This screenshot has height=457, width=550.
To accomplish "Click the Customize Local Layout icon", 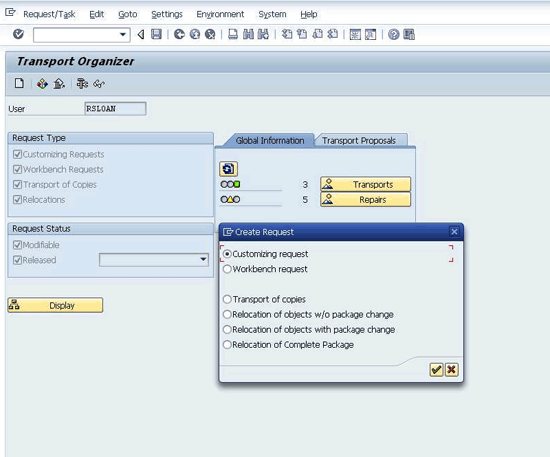I will 409,35.
